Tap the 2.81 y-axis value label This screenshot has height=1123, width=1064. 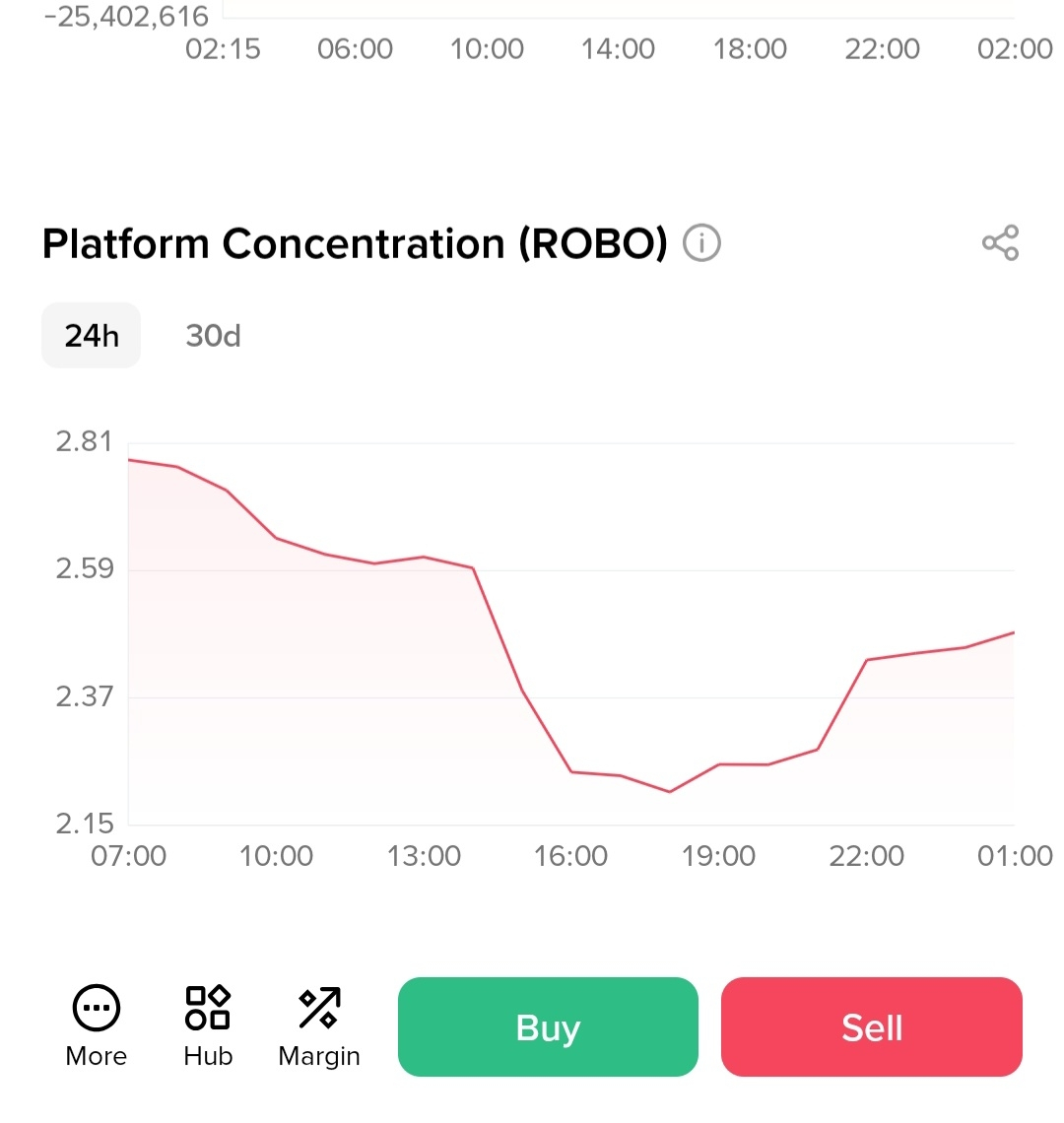tap(84, 441)
